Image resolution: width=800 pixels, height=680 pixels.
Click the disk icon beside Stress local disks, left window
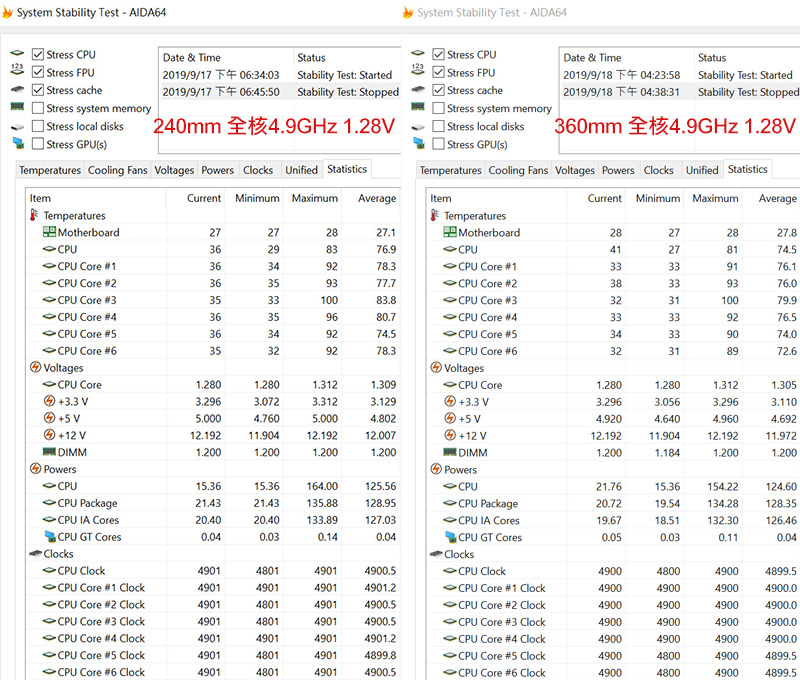coord(17,126)
